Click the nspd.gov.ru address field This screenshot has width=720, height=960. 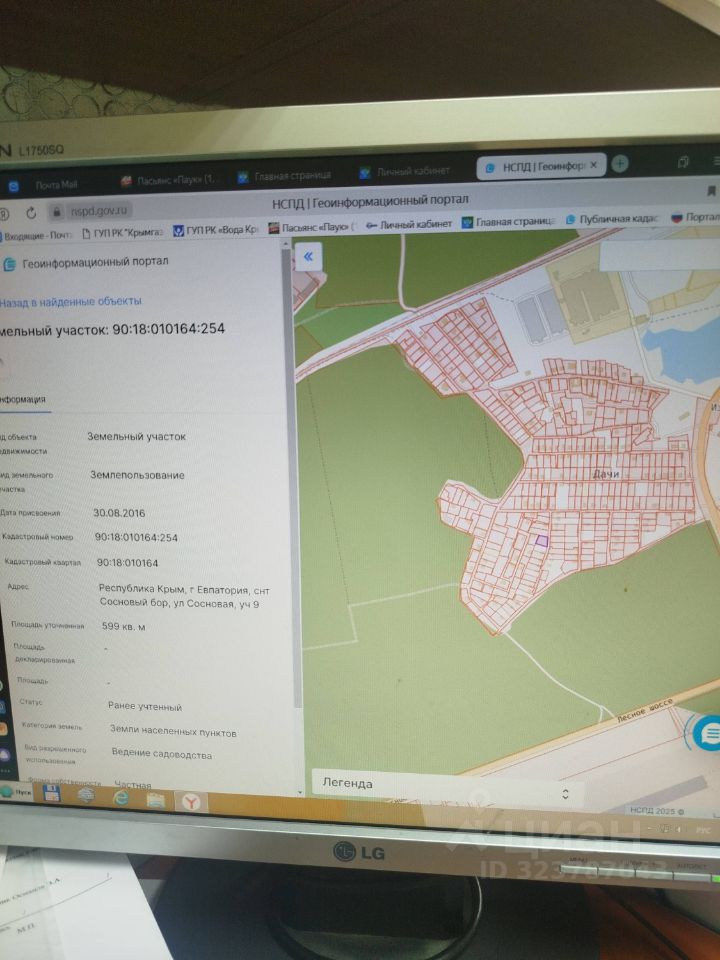coord(98,211)
